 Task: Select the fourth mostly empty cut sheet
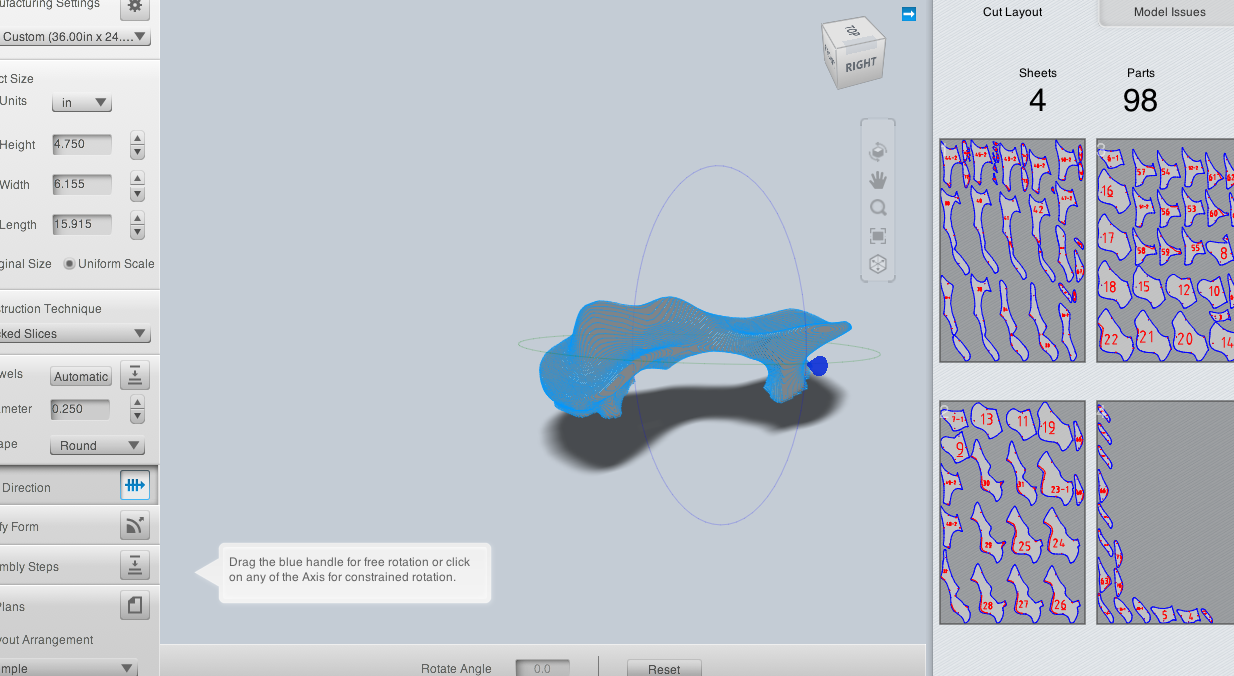1165,512
